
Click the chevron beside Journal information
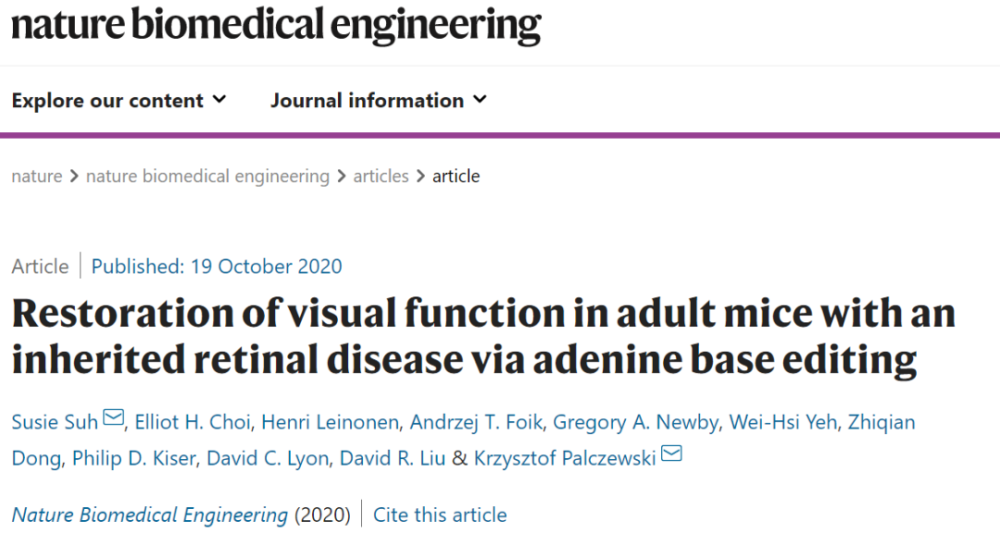coord(480,100)
